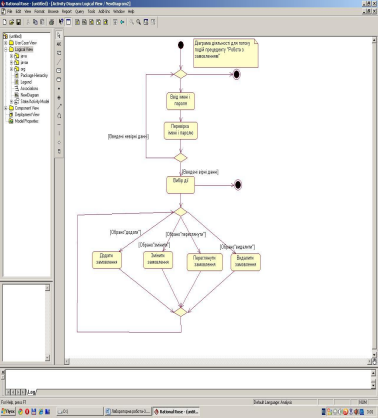This screenshot has width=378, height=418.
Task: Open the Tools menu
Action: tap(91, 11)
